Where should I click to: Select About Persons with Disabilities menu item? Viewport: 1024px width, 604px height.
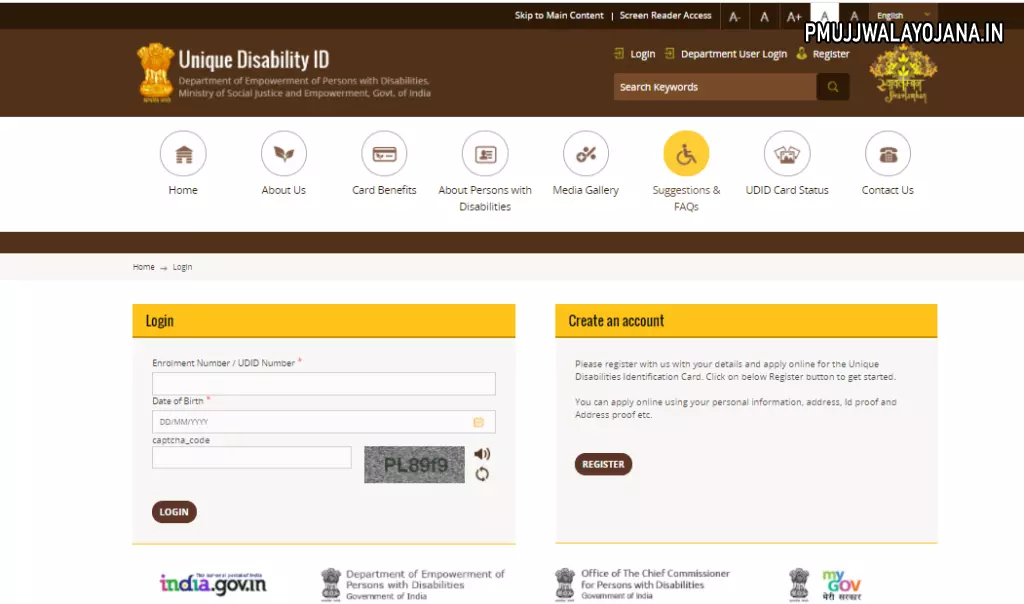484,153
